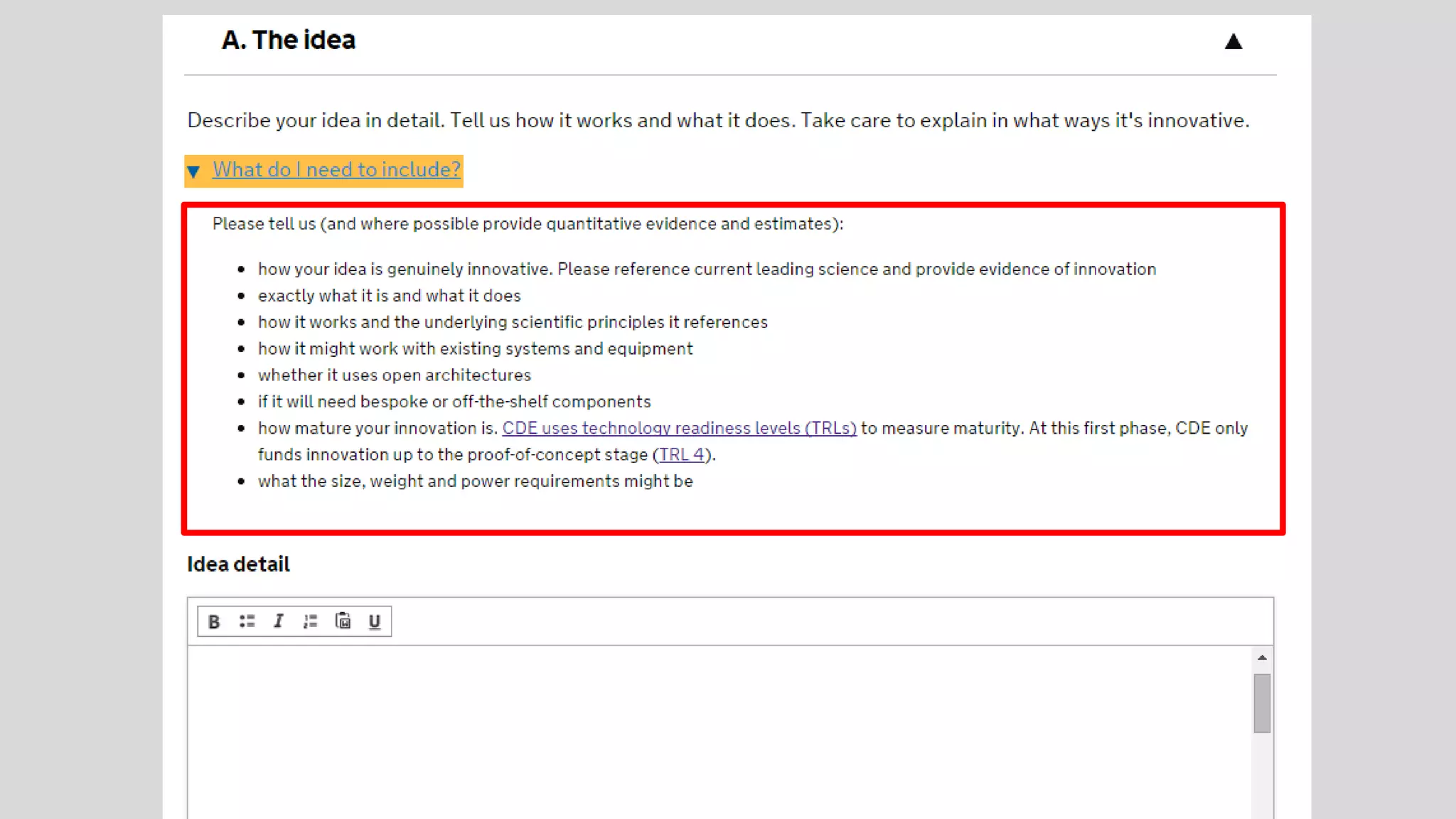Click the scrollbar track below the thumb
The image size is (1456, 819).
click(x=1262, y=778)
